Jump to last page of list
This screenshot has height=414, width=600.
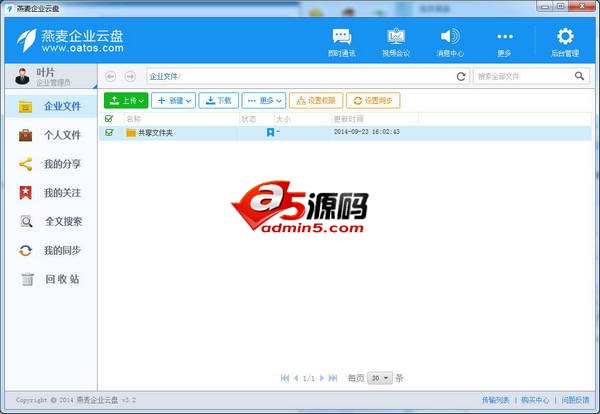point(333,378)
